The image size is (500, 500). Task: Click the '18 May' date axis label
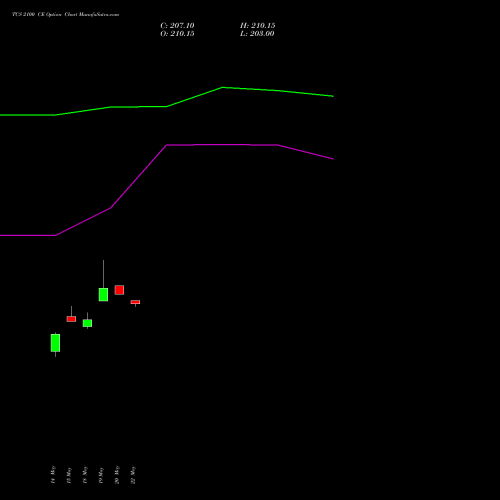pos(85,475)
